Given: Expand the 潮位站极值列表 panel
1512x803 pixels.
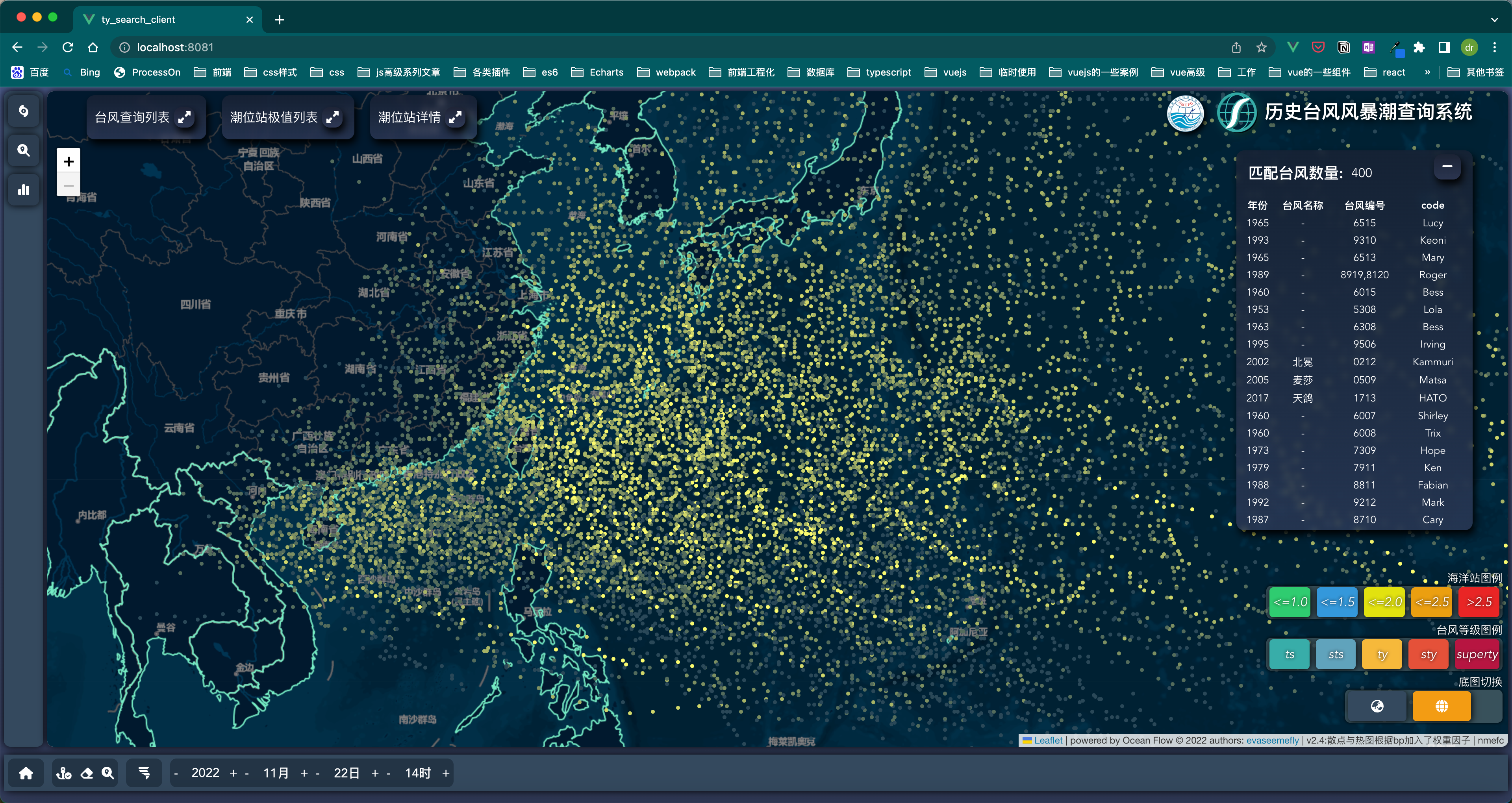Looking at the screenshot, I should click(x=333, y=117).
